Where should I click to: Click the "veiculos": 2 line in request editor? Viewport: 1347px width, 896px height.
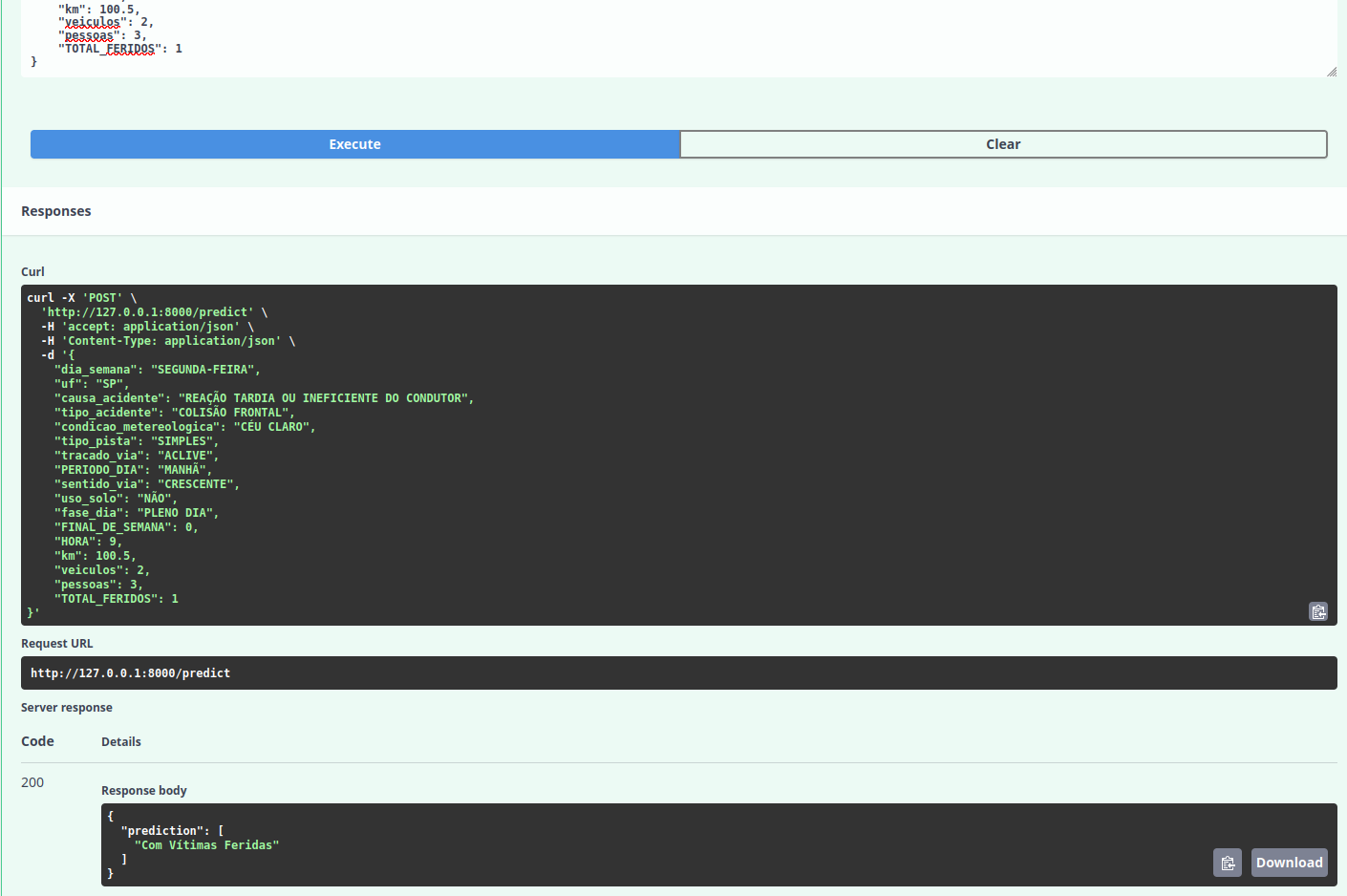click(106, 22)
